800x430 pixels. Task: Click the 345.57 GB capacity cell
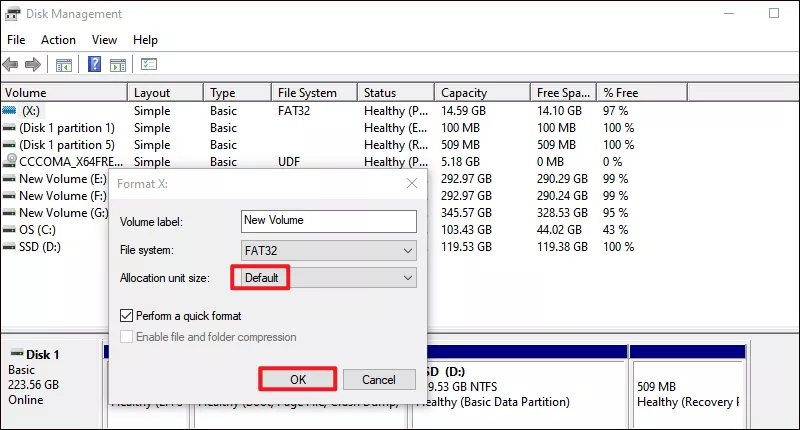point(466,212)
